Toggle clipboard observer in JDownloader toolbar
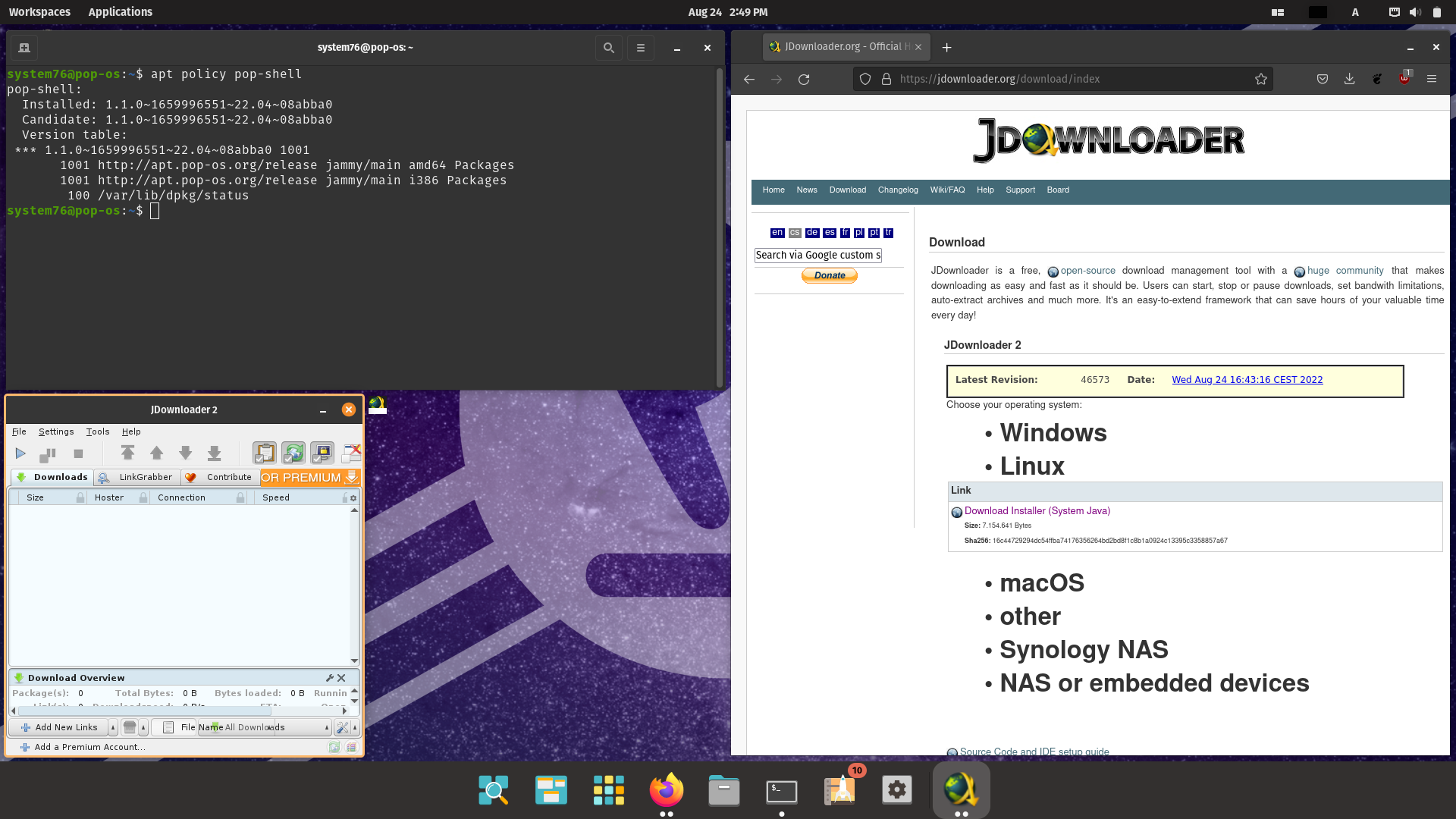Viewport: 1456px width, 819px height. 264,453
